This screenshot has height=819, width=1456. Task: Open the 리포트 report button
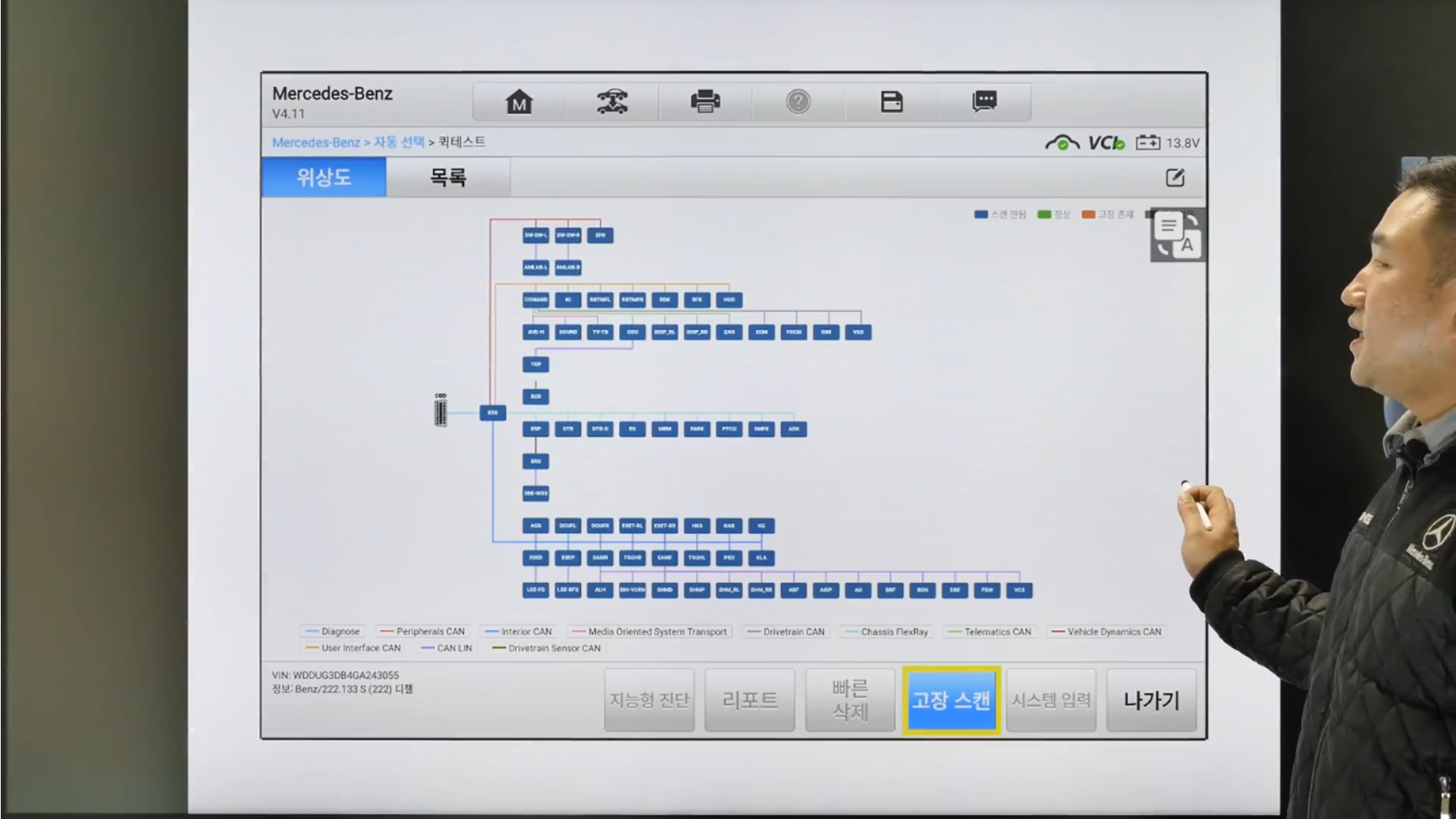[749, 700]
